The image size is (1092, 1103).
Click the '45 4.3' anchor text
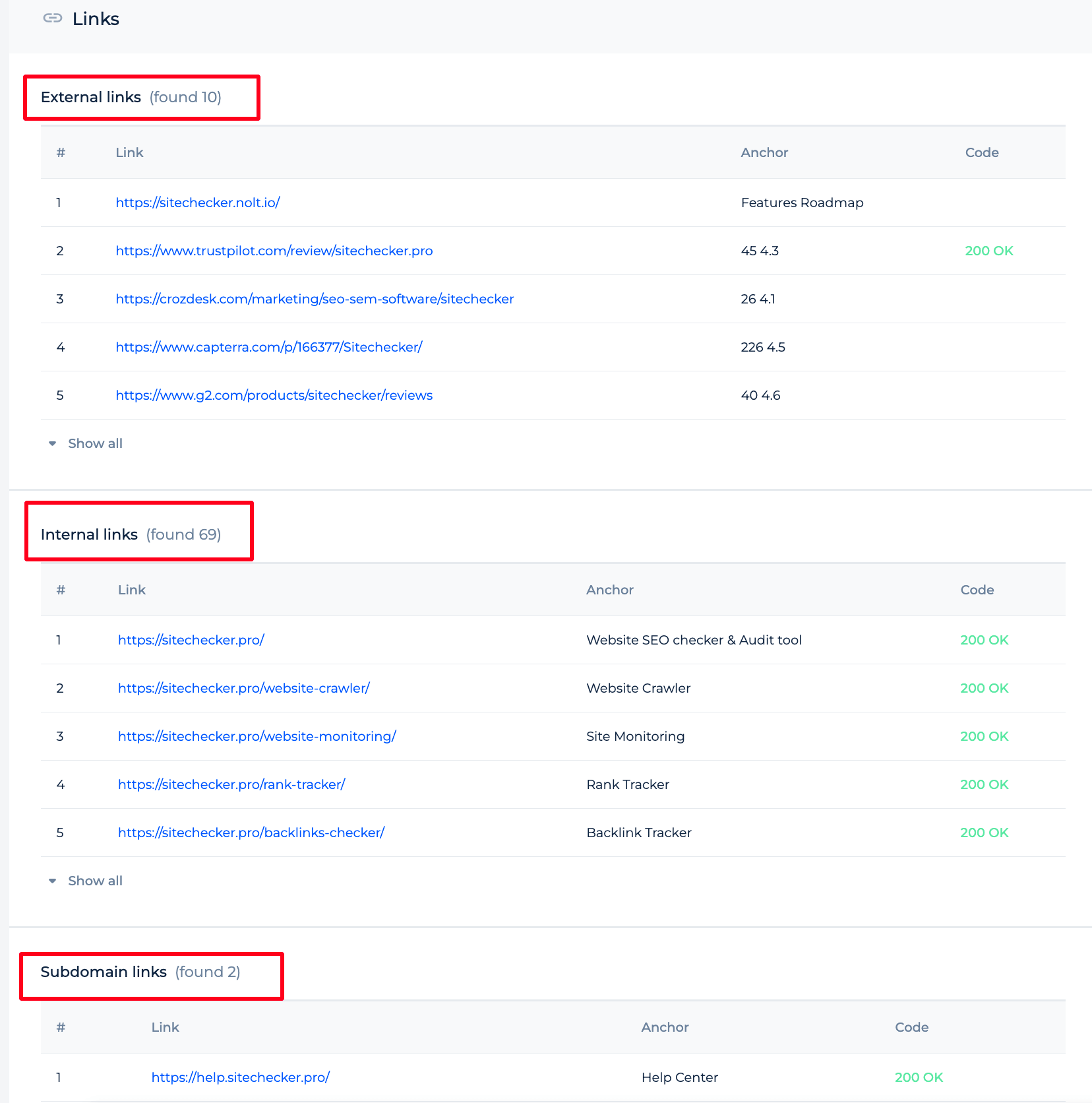(x=760, y=251)
